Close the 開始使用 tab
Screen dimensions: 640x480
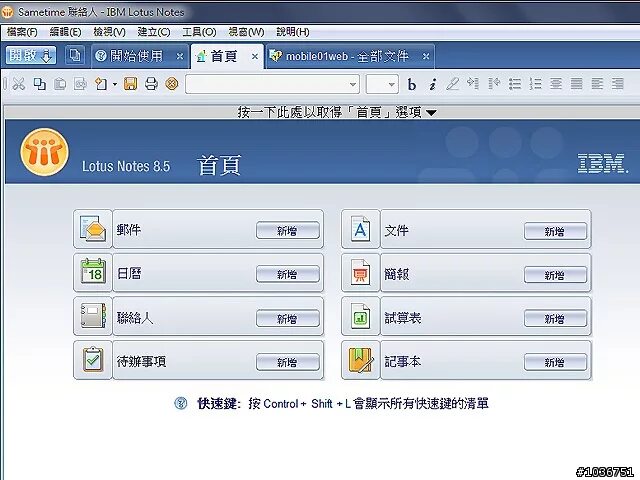180,56
